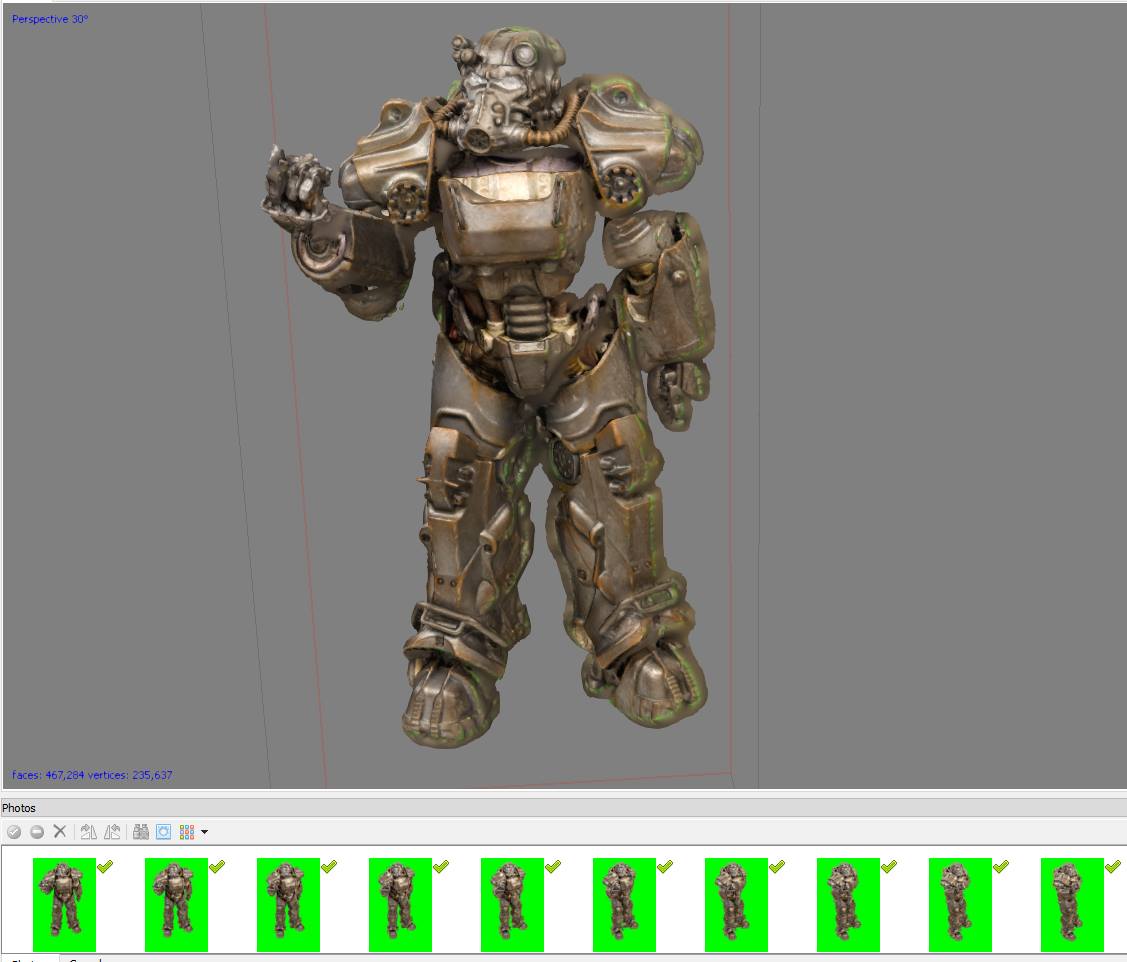Toggle the highlighted Show Masks button

[x=164, y=832]
